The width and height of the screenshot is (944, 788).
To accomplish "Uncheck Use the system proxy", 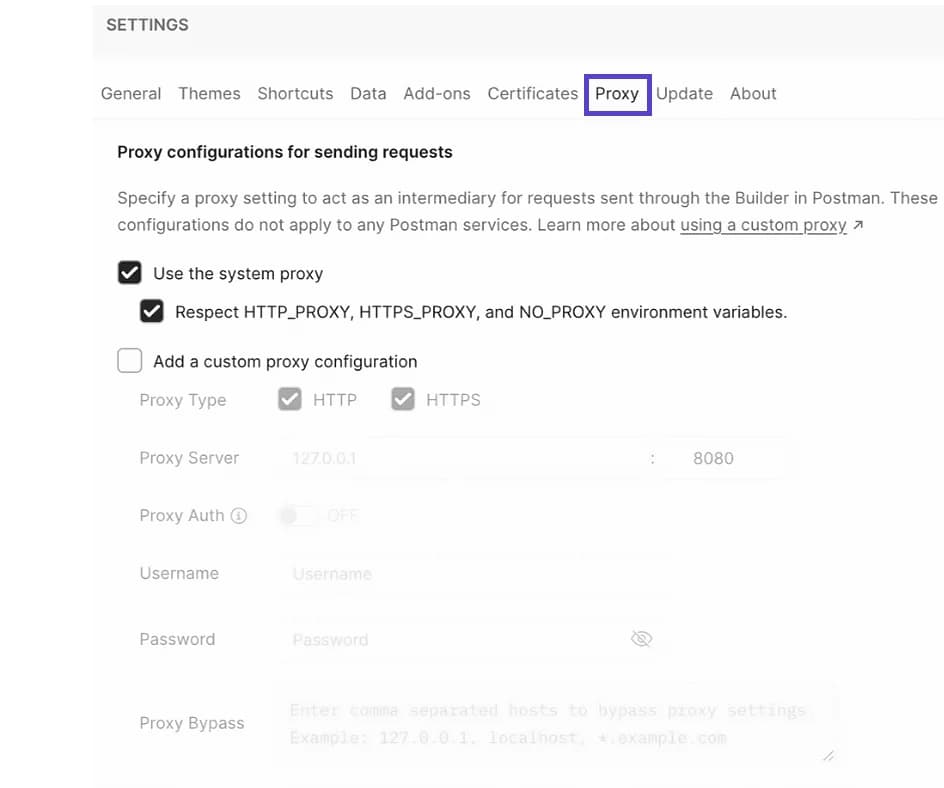I will [x=130, y=273].
